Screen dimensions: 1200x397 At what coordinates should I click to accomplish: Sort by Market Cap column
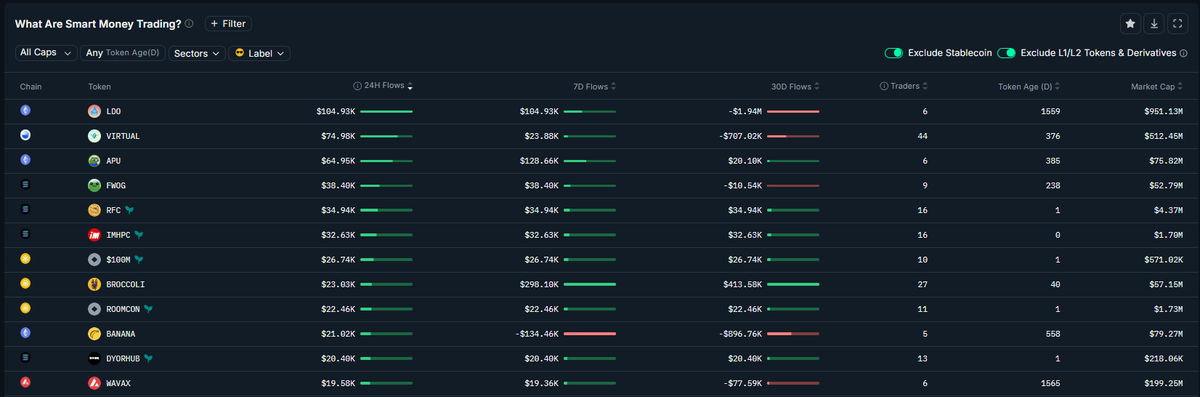pyautogui.click(x=1157, y=86)
